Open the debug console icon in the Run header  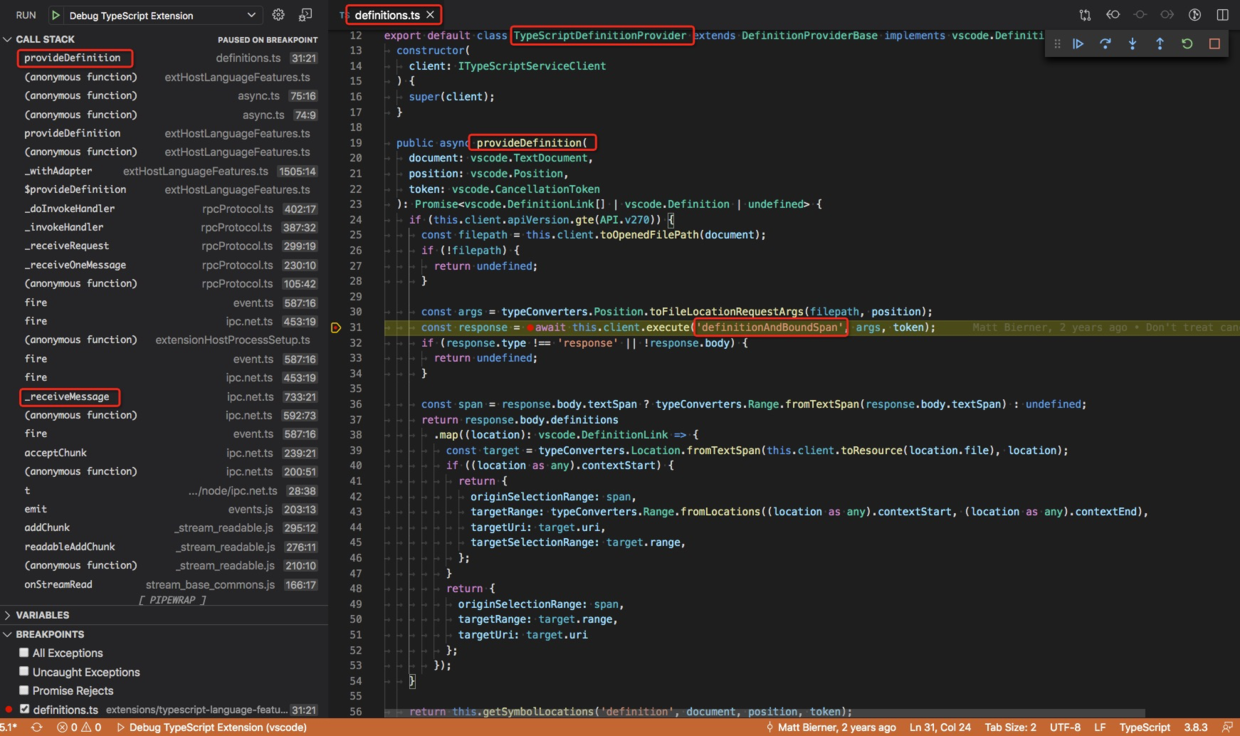click(x=305, y=15)
